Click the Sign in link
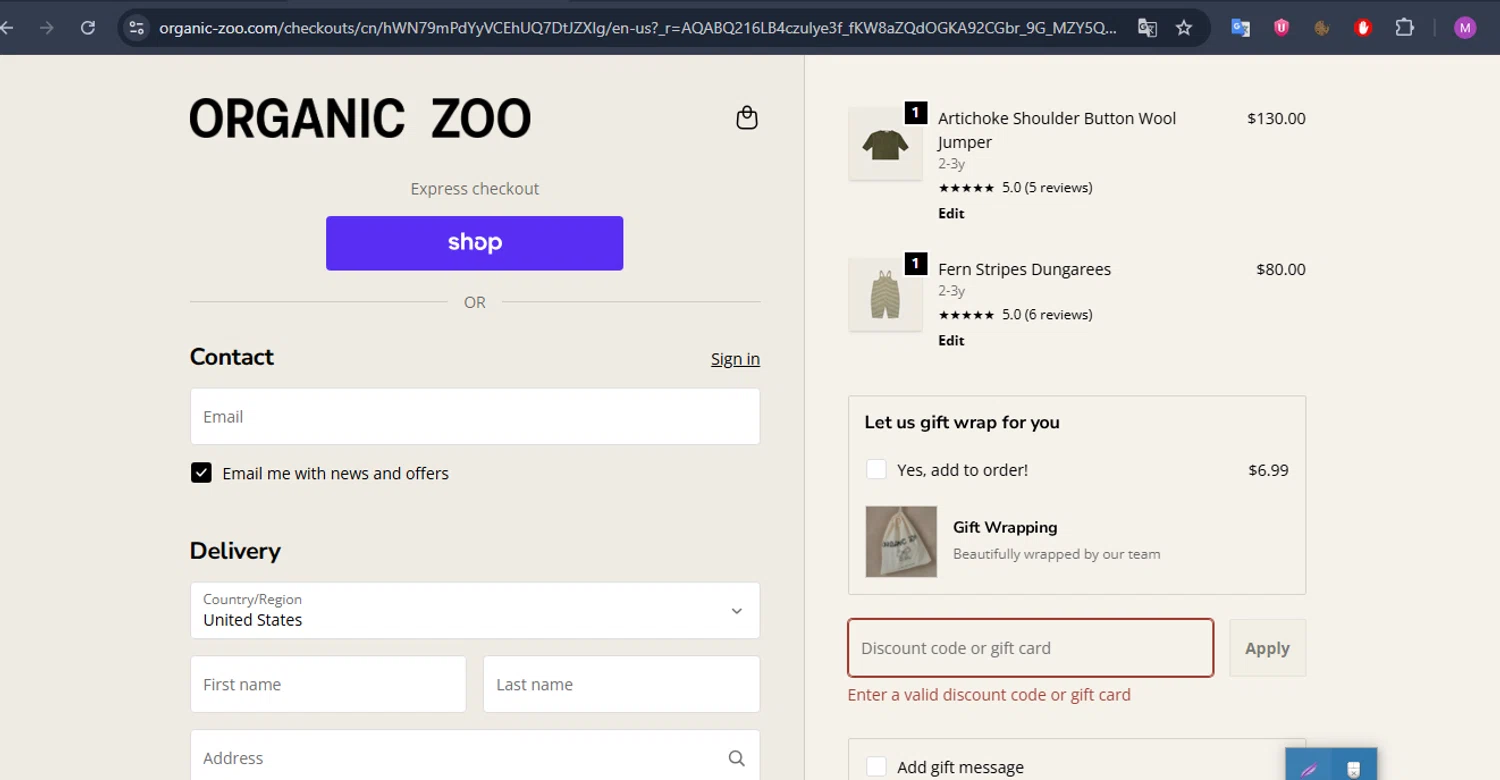1500x780 pixels. tap(735, 359)
